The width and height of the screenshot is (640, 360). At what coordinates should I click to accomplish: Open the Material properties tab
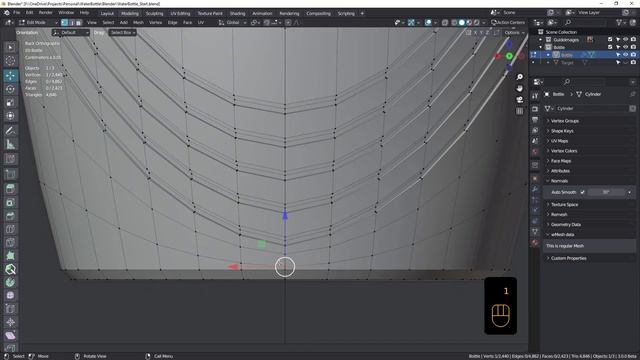535,243
